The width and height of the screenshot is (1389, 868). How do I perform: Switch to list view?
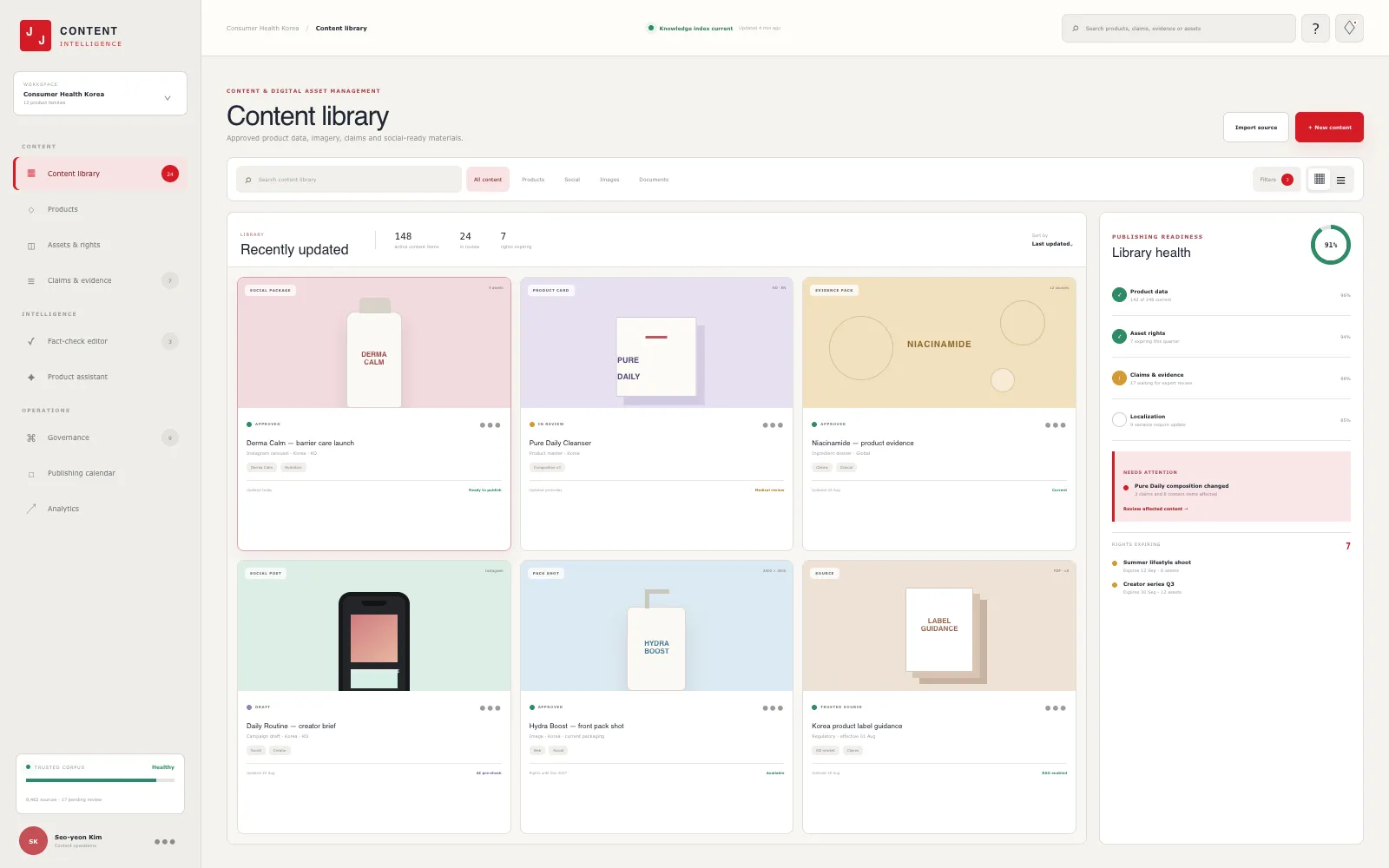[x=1341, y=180]
